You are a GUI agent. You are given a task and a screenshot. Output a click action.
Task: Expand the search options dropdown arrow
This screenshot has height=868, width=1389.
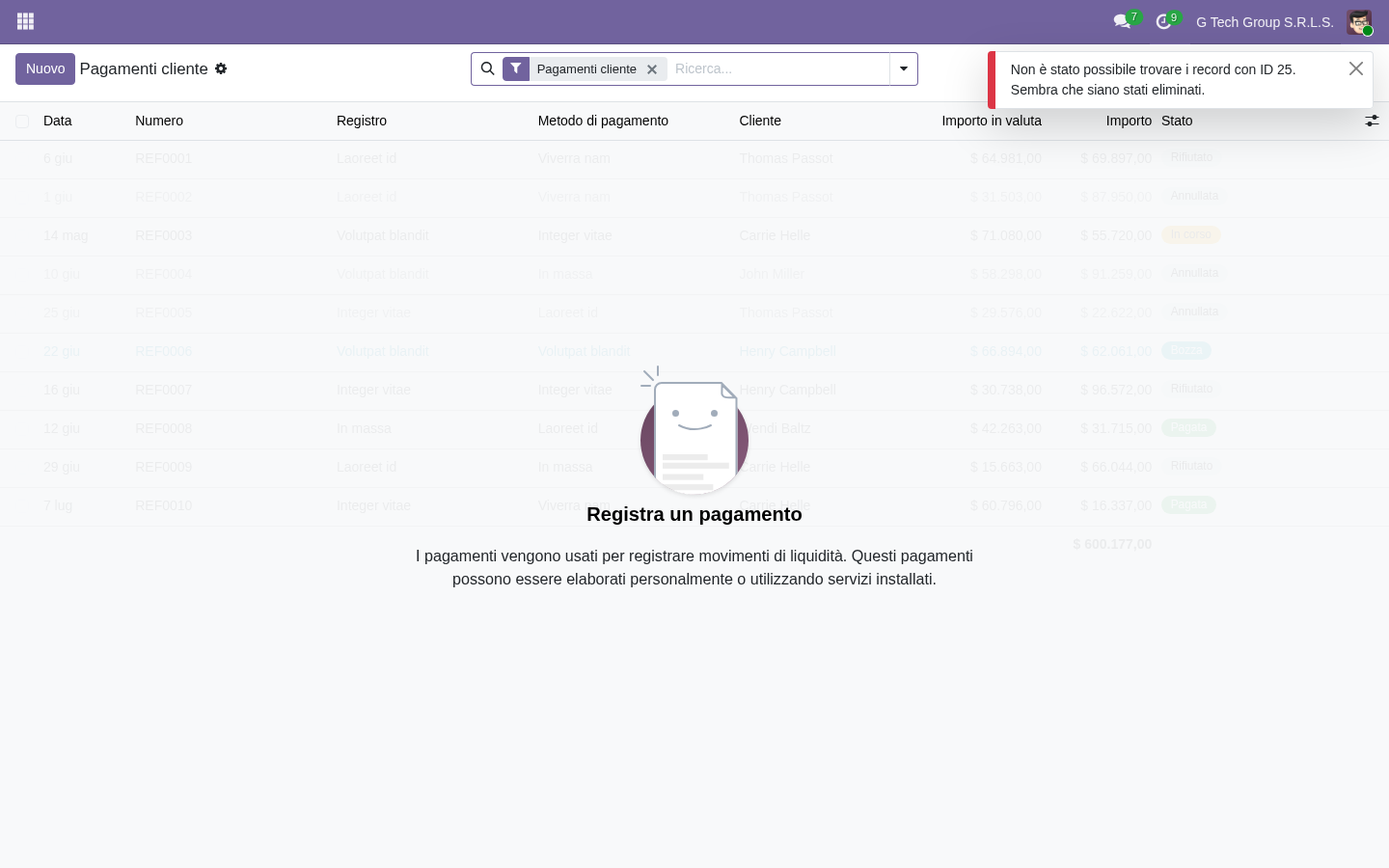pyautogui.click(x=904, y=68)
